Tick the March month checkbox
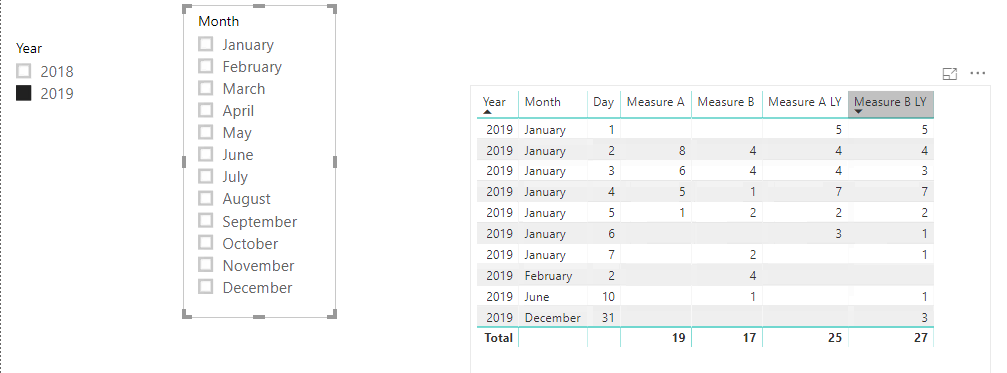Image resolution: width=1007 pixels, height=373 pixels. (x=206, y=87)
